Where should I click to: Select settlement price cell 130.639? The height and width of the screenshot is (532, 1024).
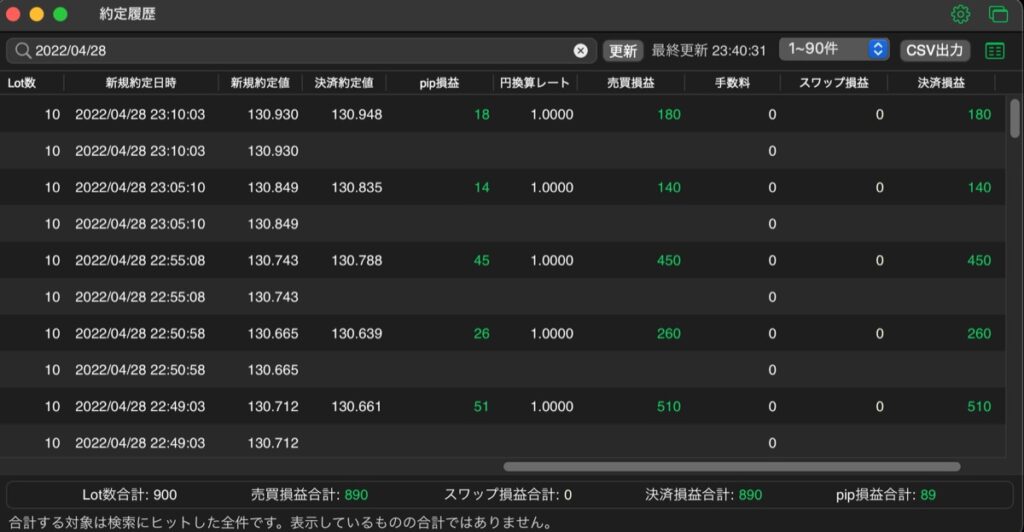pos(357,334)
